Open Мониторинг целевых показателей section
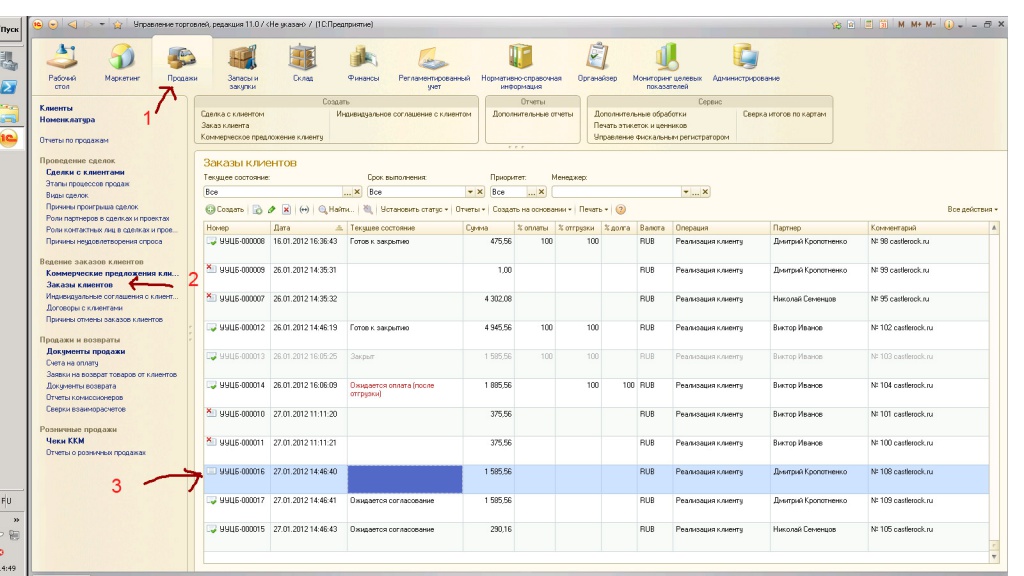The image size is (1024, 576). [x=667, y=66]
